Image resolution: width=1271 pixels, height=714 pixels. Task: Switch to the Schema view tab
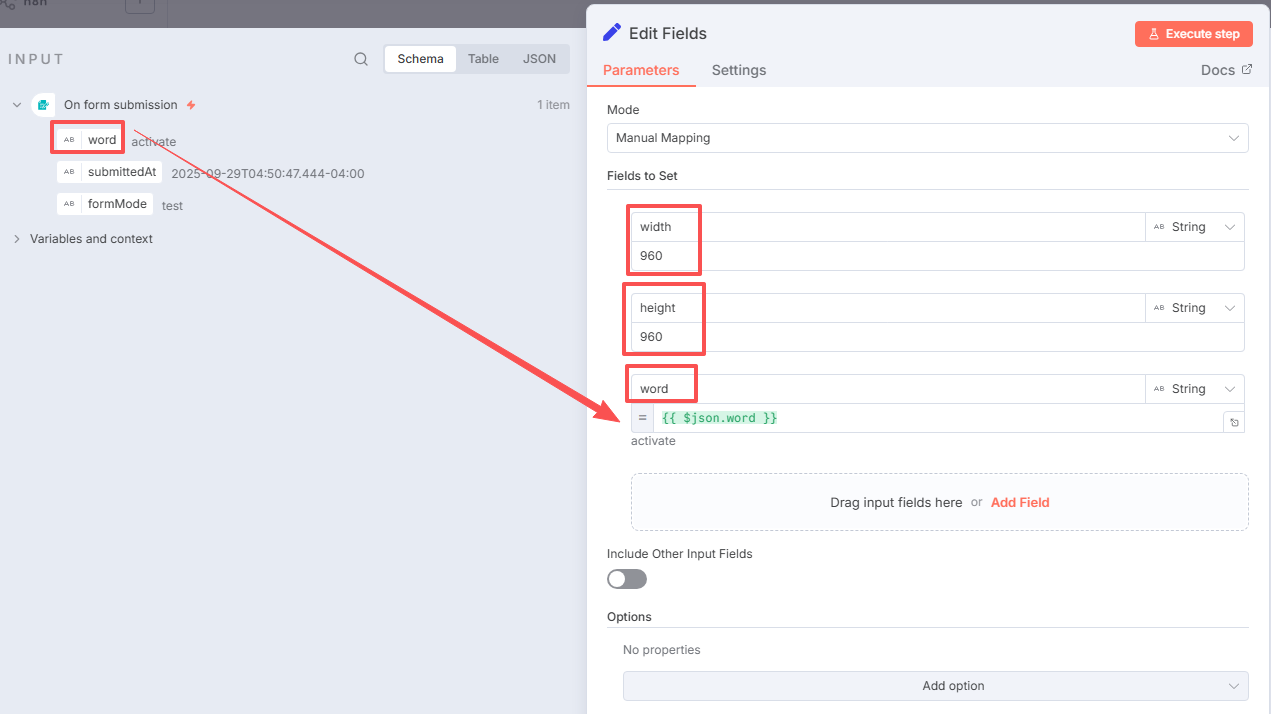click(420, 59)
